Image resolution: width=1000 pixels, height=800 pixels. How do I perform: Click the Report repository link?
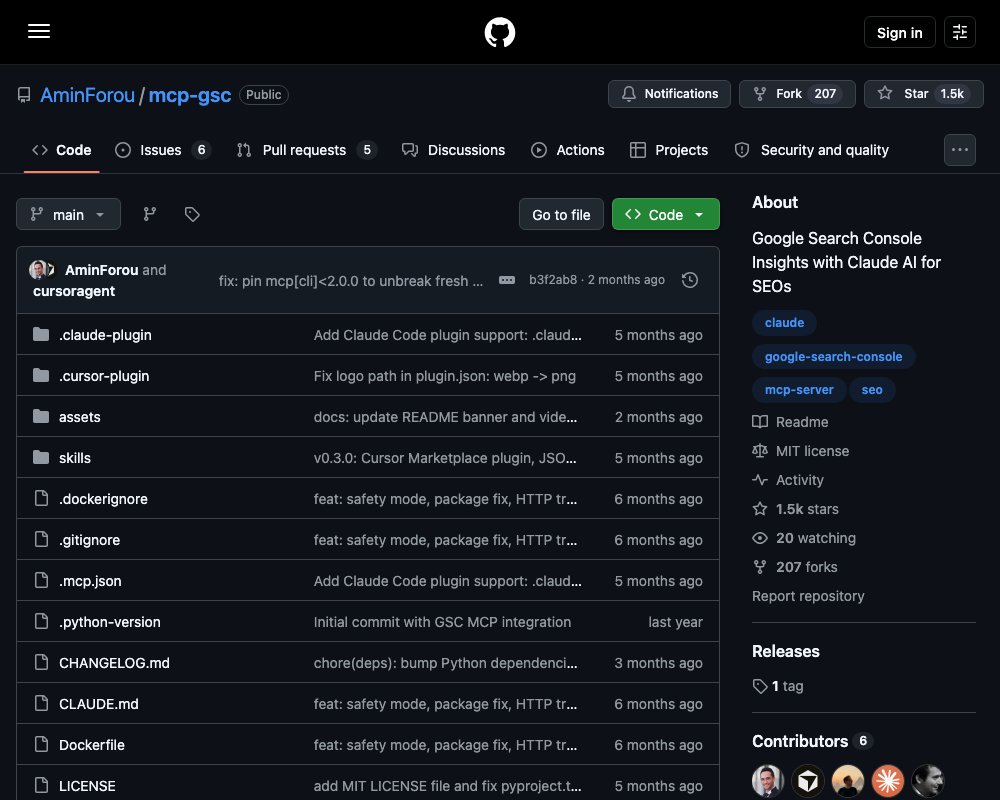point(808,596)
